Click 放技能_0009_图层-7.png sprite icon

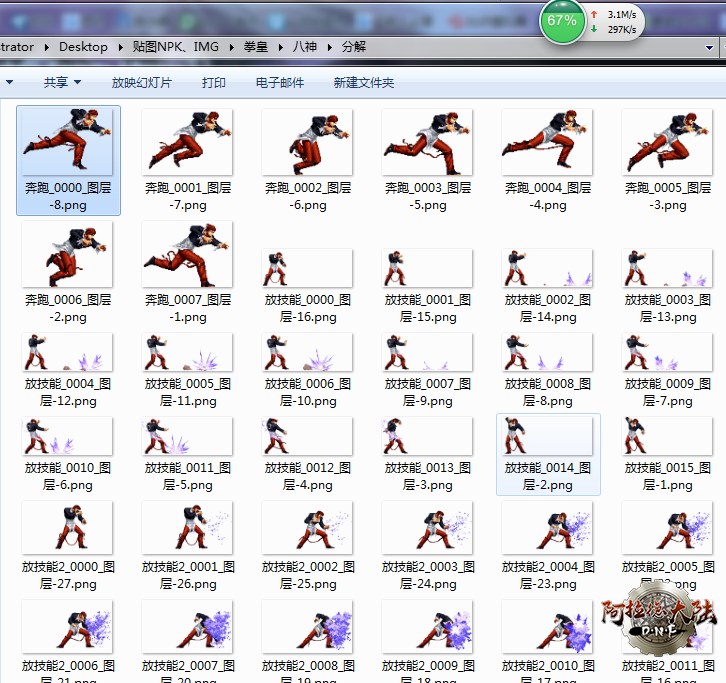(668, 353)
